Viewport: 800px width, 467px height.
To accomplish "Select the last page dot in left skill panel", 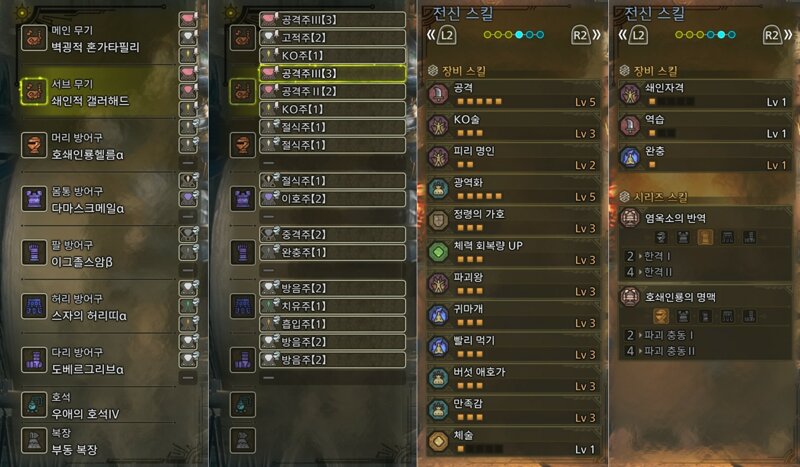I will [x=540, y=35].
